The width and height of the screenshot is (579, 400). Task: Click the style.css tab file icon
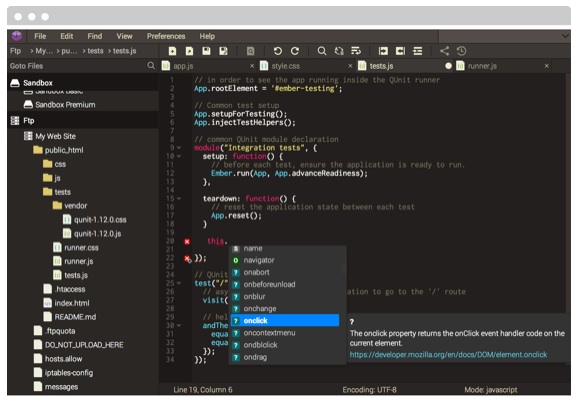coord(264,66)
